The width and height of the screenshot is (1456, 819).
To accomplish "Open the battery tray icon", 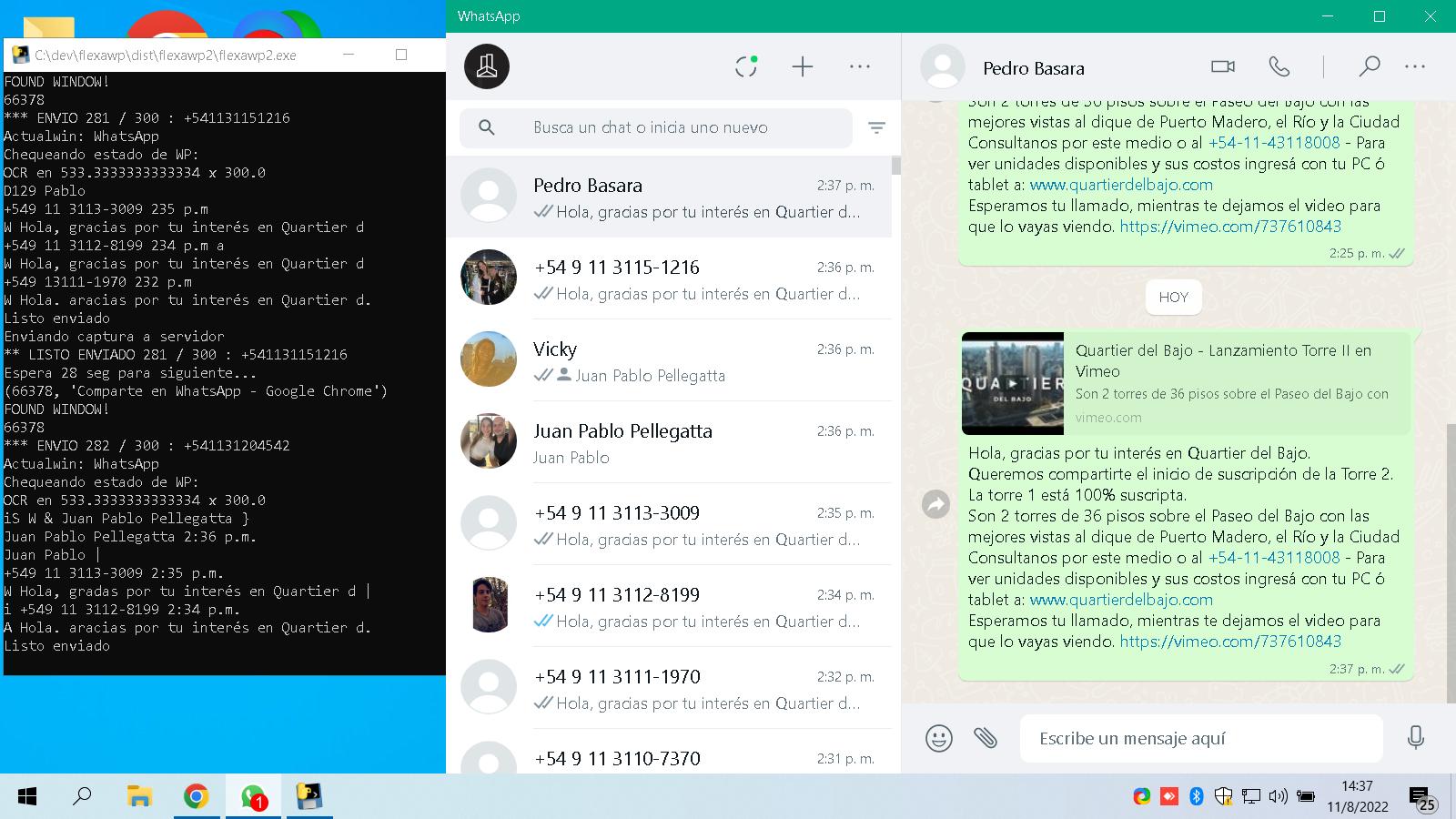I will [1305, 797].
